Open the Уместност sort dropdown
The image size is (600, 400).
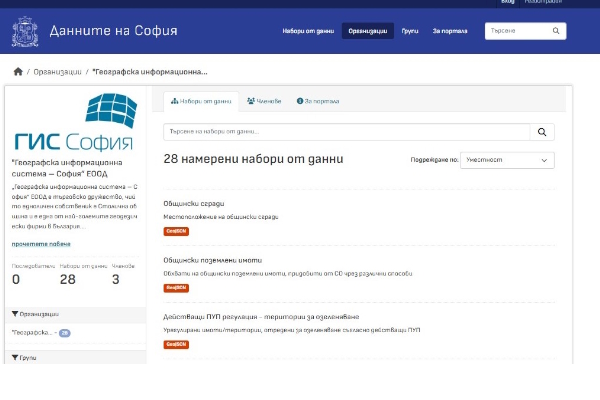[x=507, y=160]
